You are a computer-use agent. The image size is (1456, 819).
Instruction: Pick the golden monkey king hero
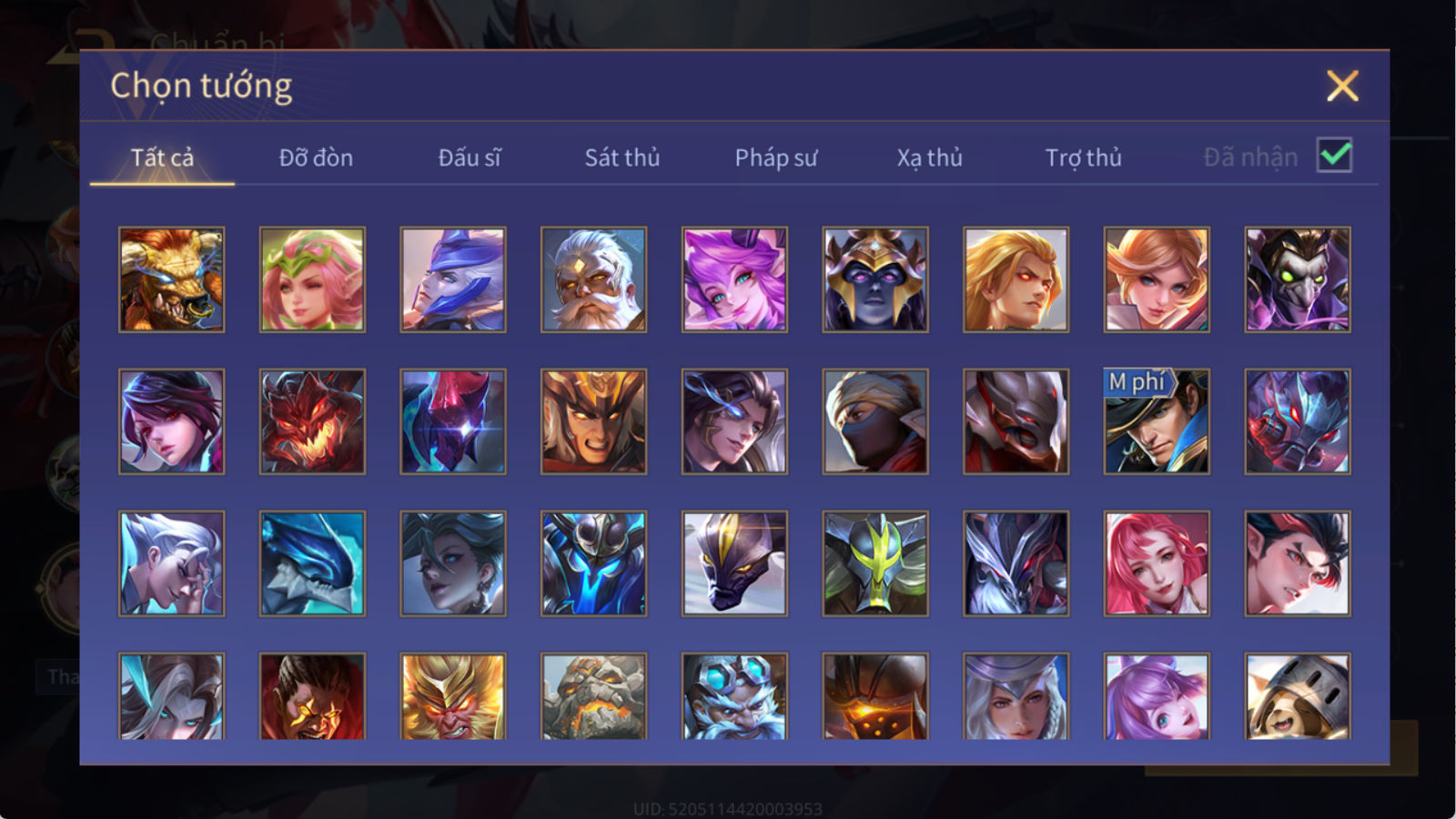coord(453,696)
